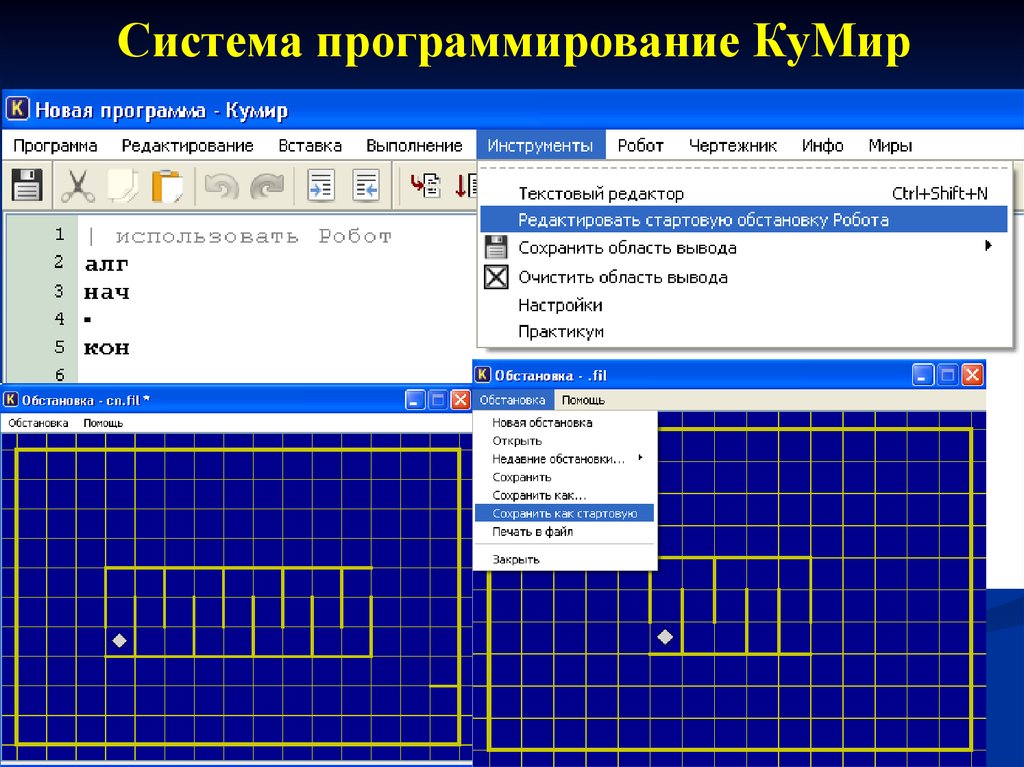This screenshot has width=1024, height=767.
Task: Click the Paste clipboard icon
Action: pos(167,186)
